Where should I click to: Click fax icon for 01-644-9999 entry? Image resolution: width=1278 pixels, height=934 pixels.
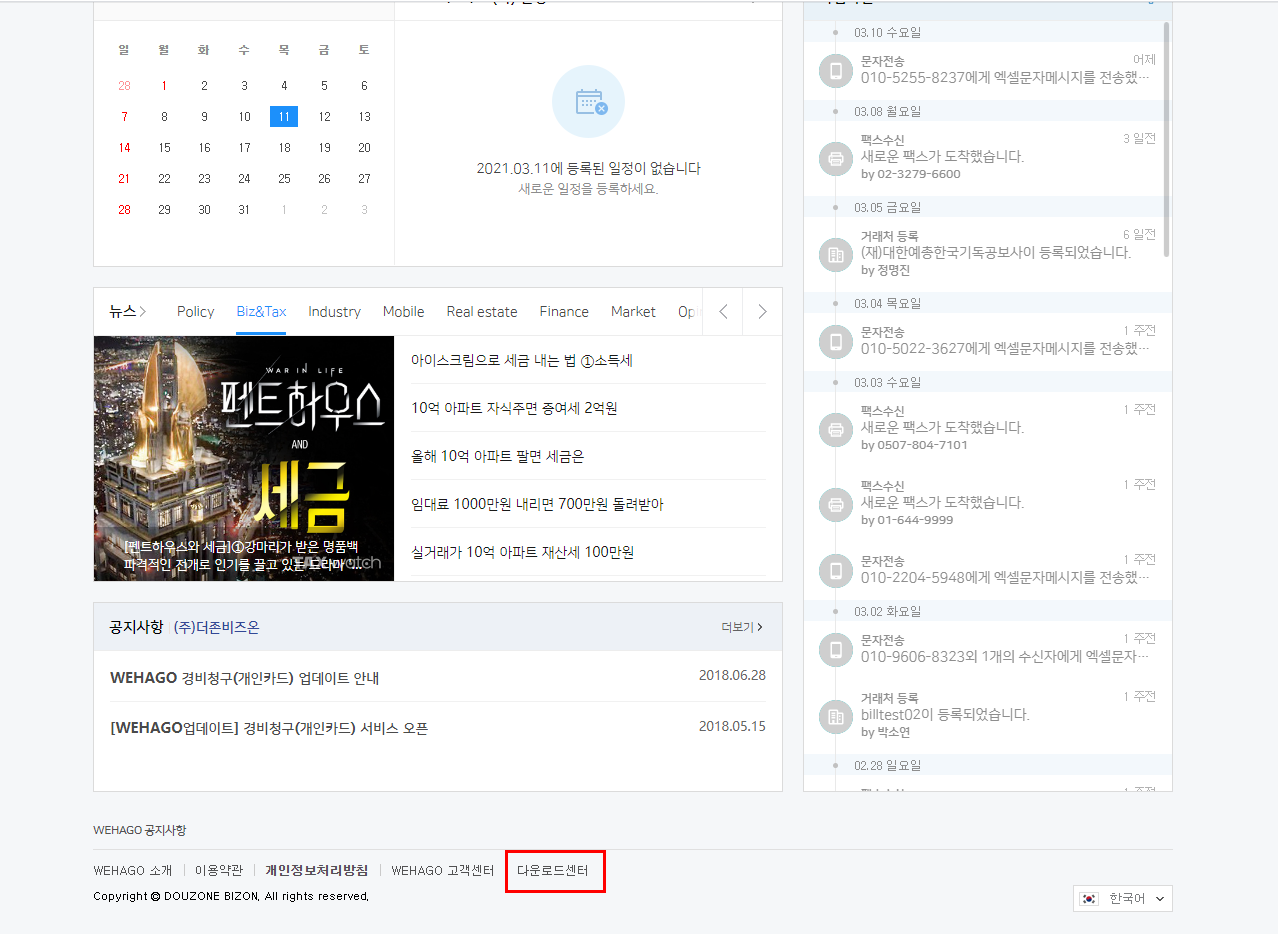(835, 504)
